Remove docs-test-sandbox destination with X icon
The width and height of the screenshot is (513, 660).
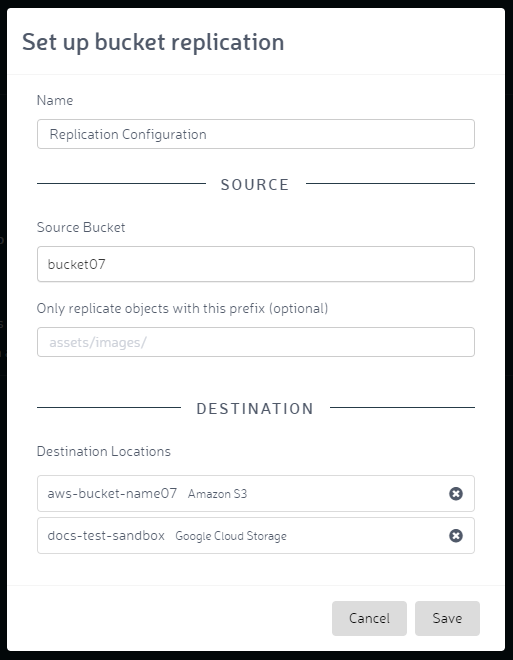(x=455, y=535)
